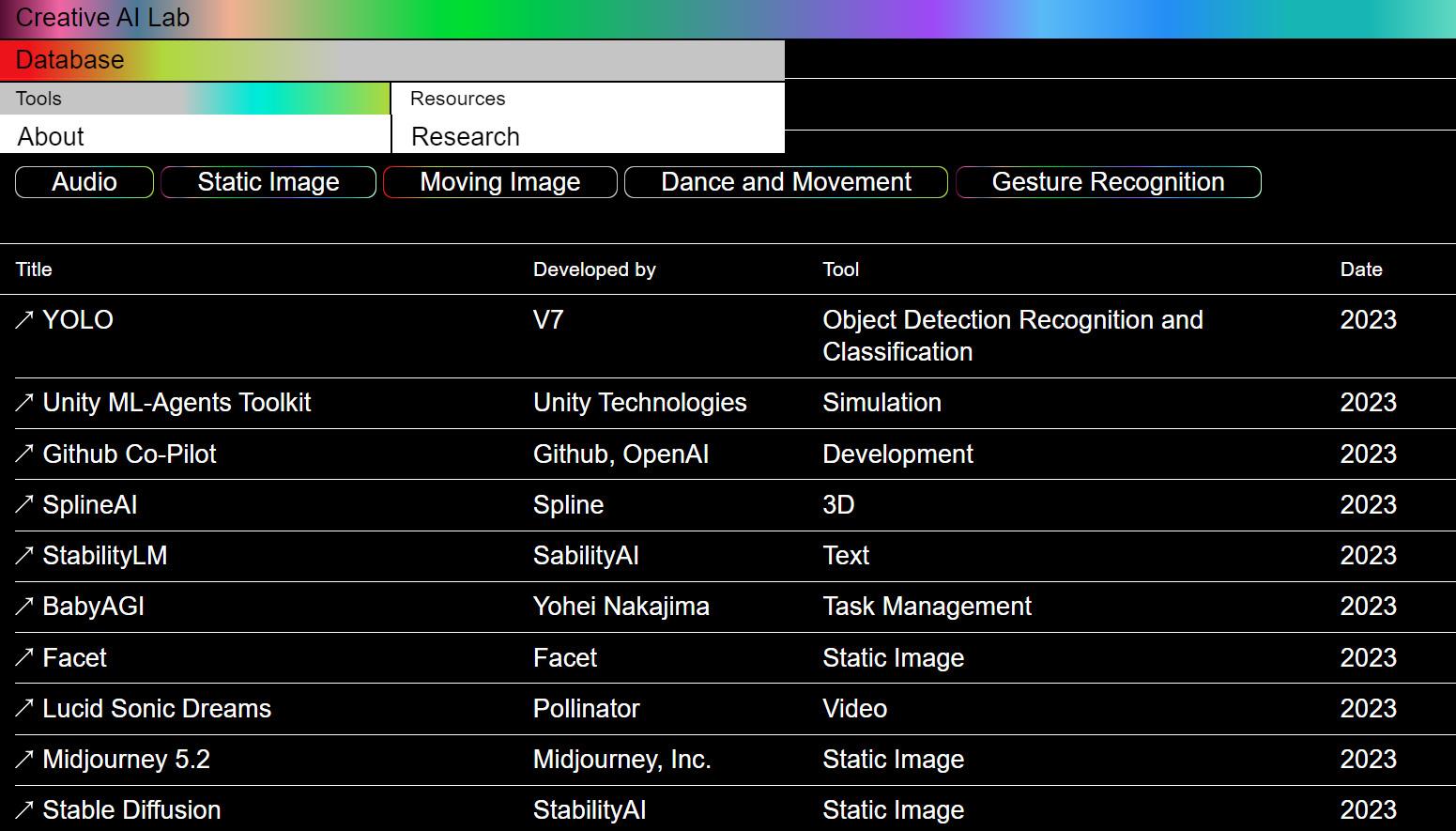
Task: Click the arrow icon beside Github Co-Pilot
Action: pyautogui.click(x=24, y=454)
